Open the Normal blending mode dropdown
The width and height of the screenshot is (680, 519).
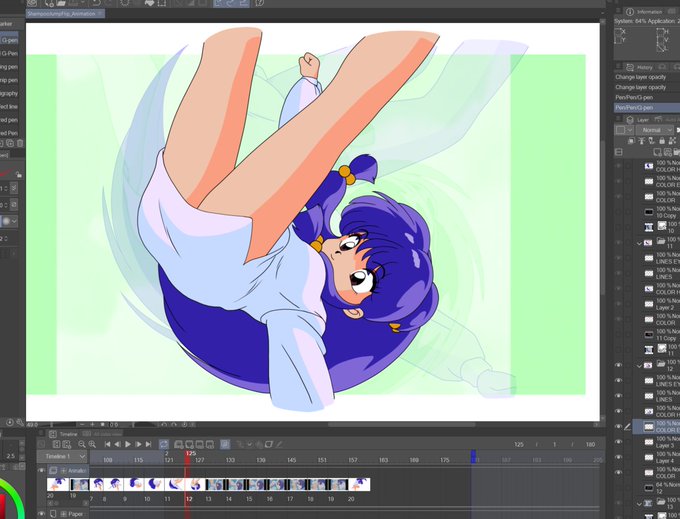point(655,130)
